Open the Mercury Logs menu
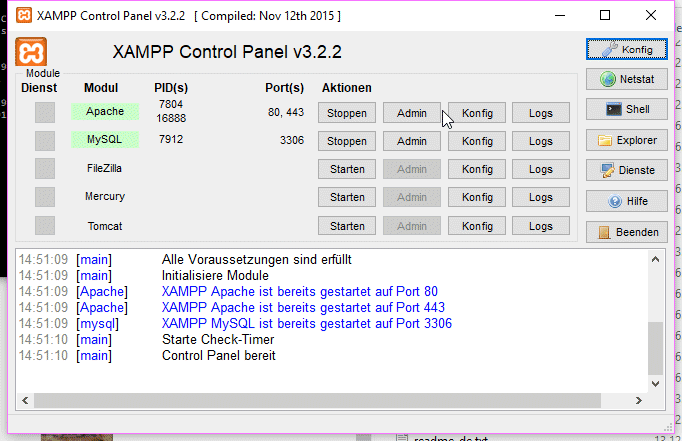This screenshot has width=682, height=441. click(541, 197)
